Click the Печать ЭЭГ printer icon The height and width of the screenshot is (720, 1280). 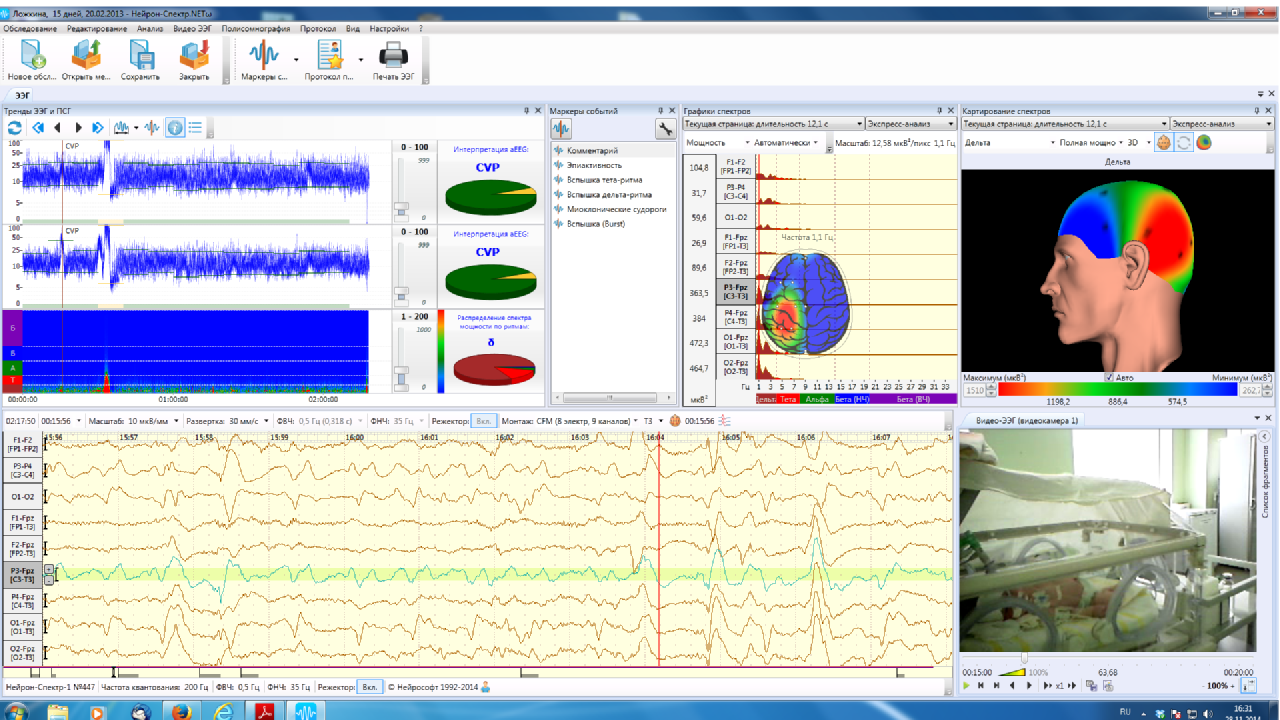(x=393, y=60)
